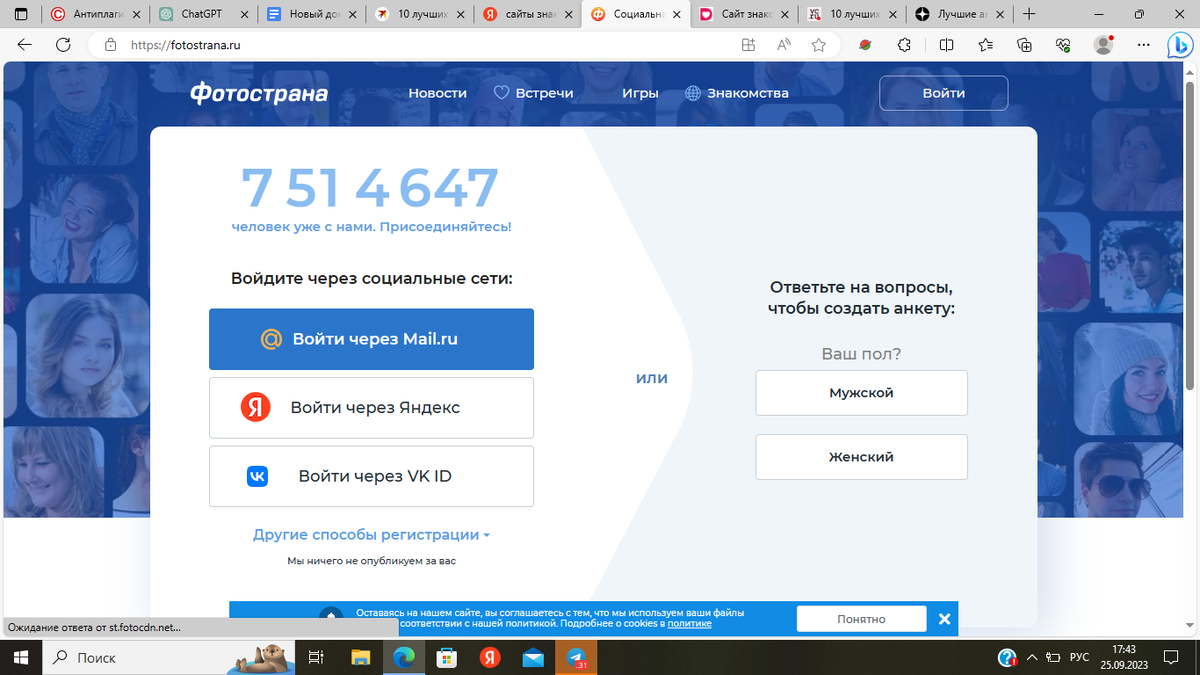The image size is (1200, 675).
Task: Open the cookie политике link
Action: click(x=689, y=623)
